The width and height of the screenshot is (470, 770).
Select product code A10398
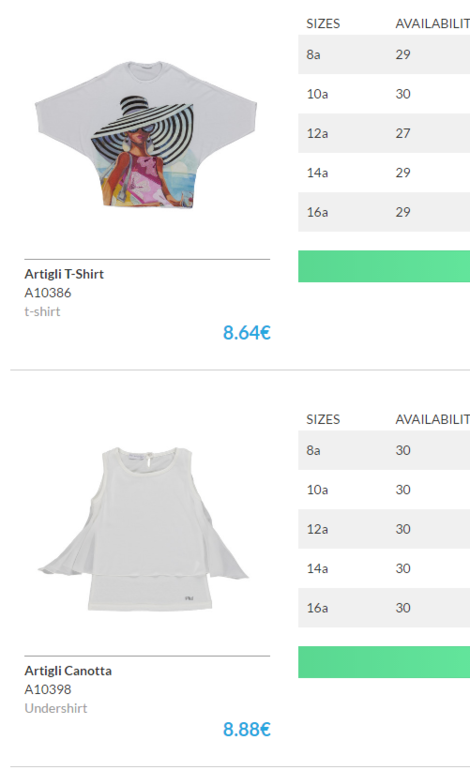(48, 689)
